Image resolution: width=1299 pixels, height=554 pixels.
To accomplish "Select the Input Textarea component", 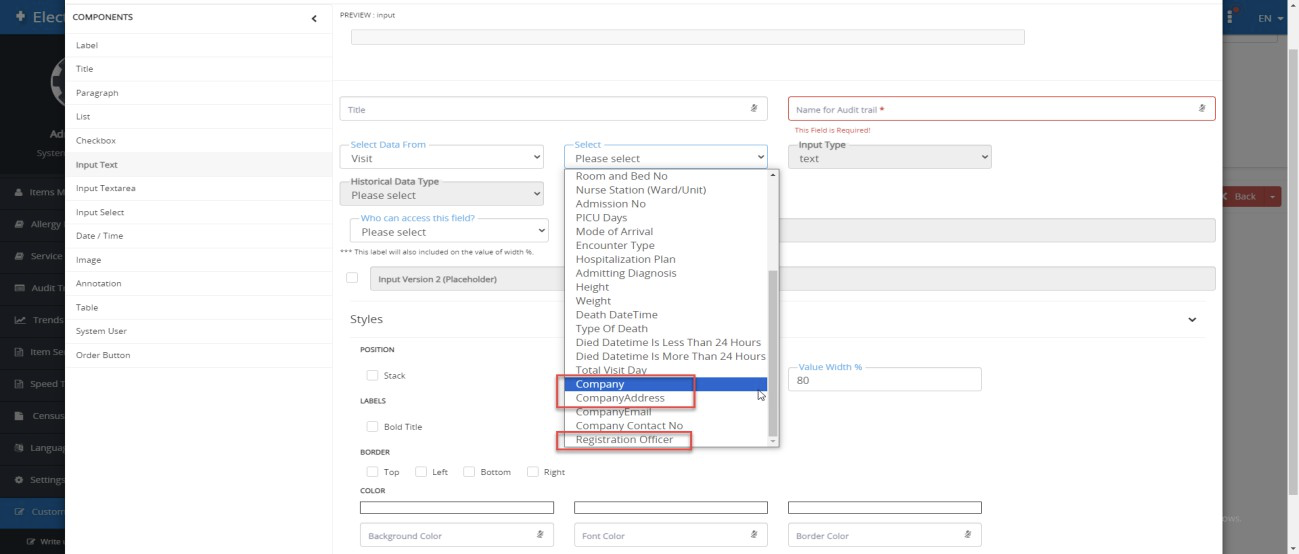I will [x=107, y=188].
